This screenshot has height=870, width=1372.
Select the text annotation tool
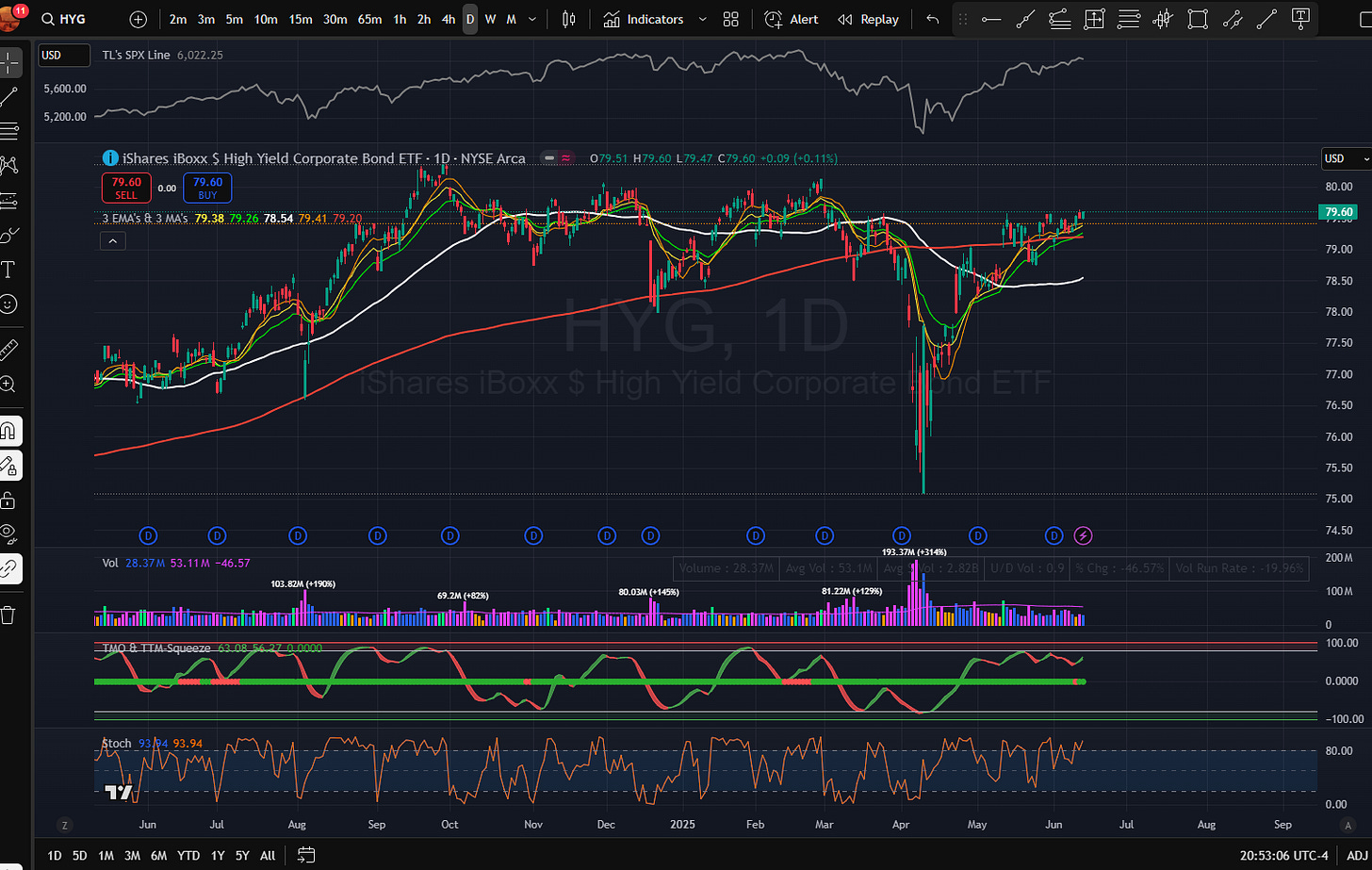(8, 270)
